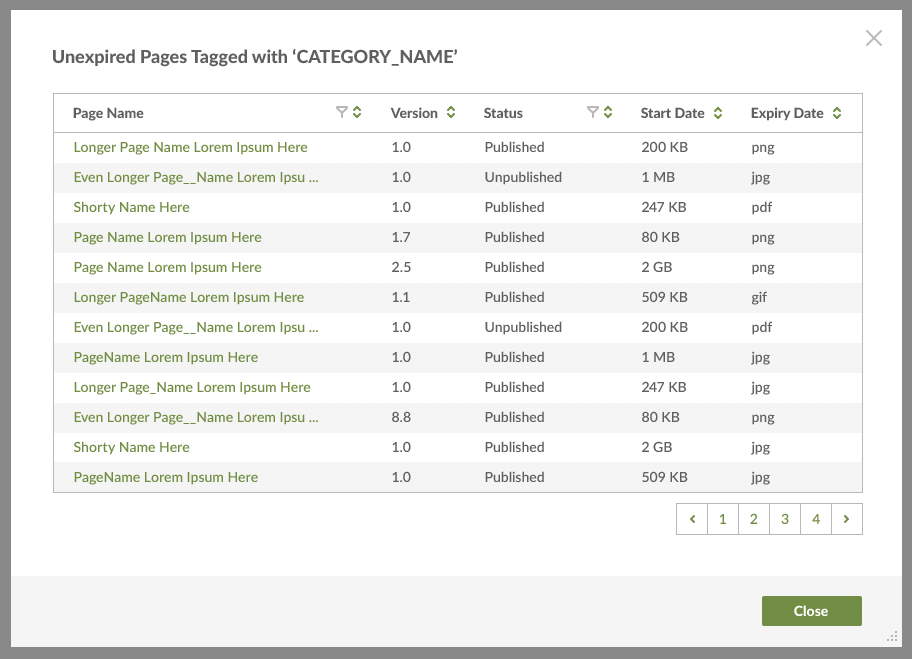Go to previous page arrow
This screenshot has height=659, width=912.
pyautogui.click(x=692, y=519)
